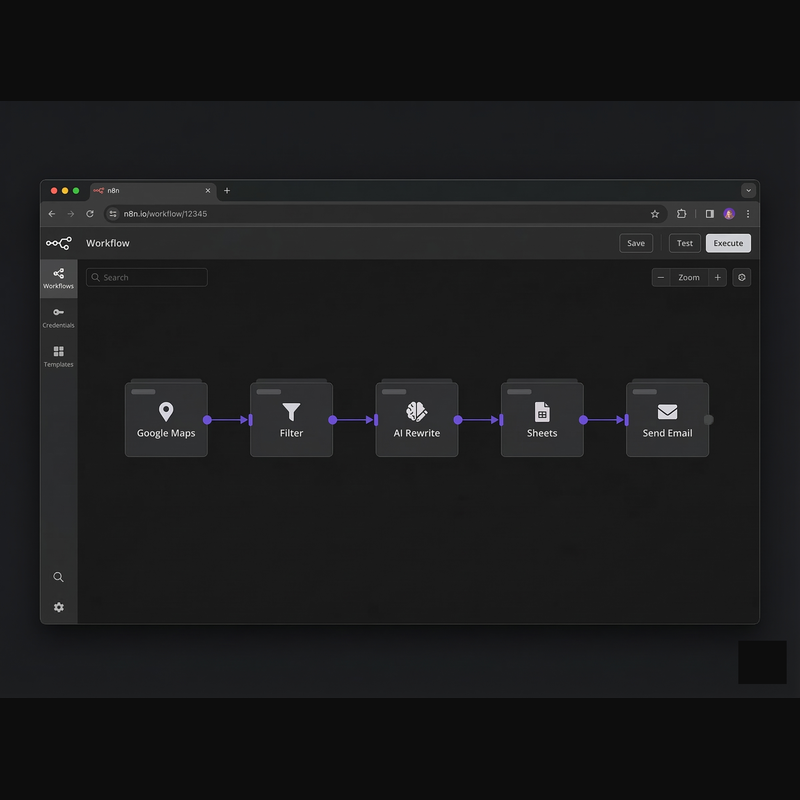Open the Sheets node

point(541,418)
